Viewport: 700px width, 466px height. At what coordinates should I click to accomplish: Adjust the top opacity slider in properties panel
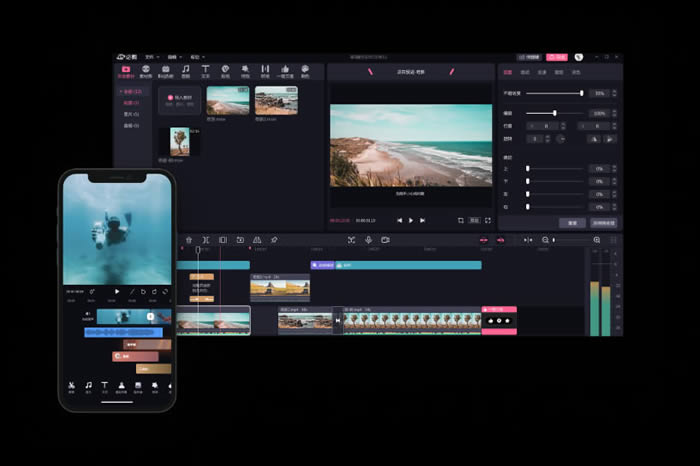tap(581, 93)
